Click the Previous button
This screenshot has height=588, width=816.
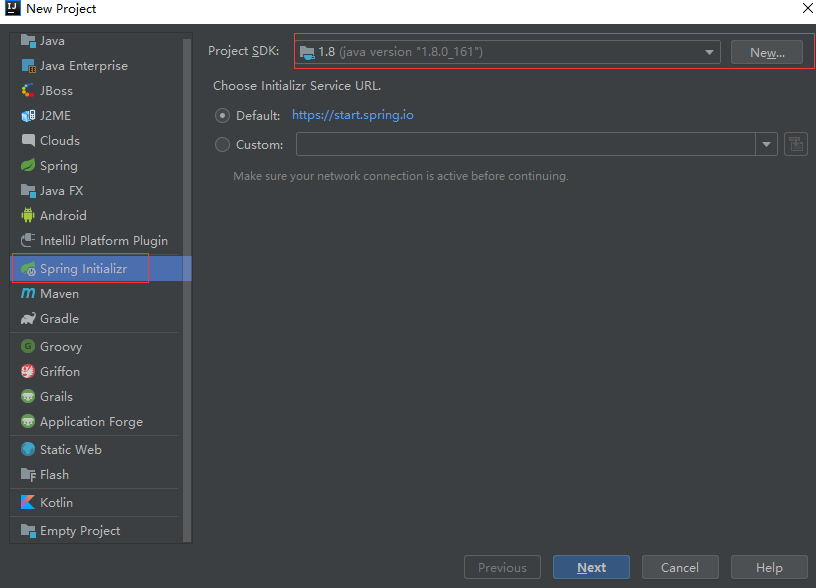[502, 567]
